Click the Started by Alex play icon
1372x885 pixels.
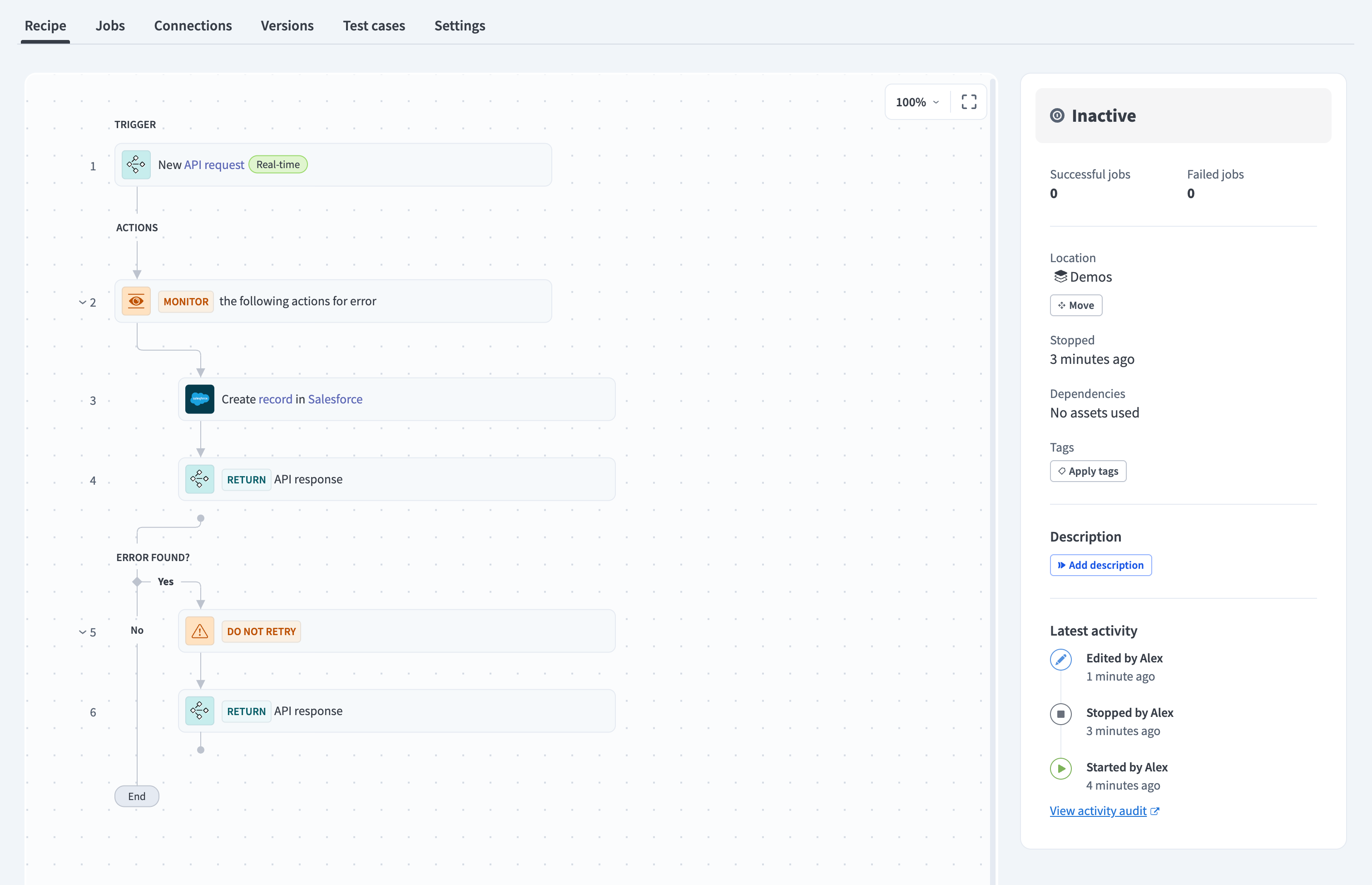click(1061, 768)
